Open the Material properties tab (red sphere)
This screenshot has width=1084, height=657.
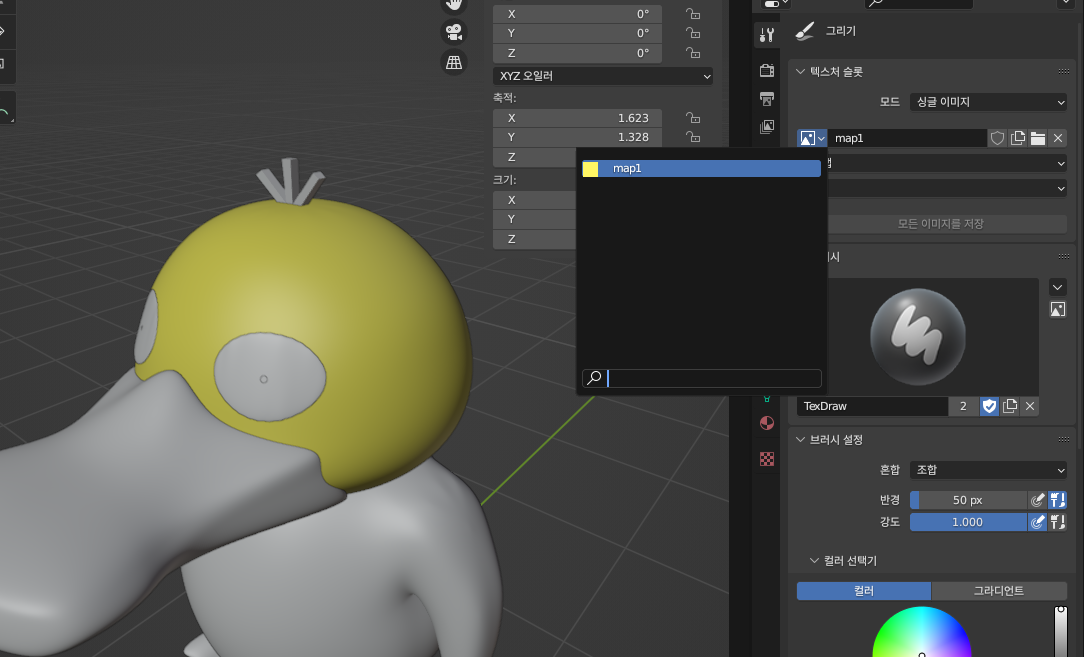pos(767,423)
